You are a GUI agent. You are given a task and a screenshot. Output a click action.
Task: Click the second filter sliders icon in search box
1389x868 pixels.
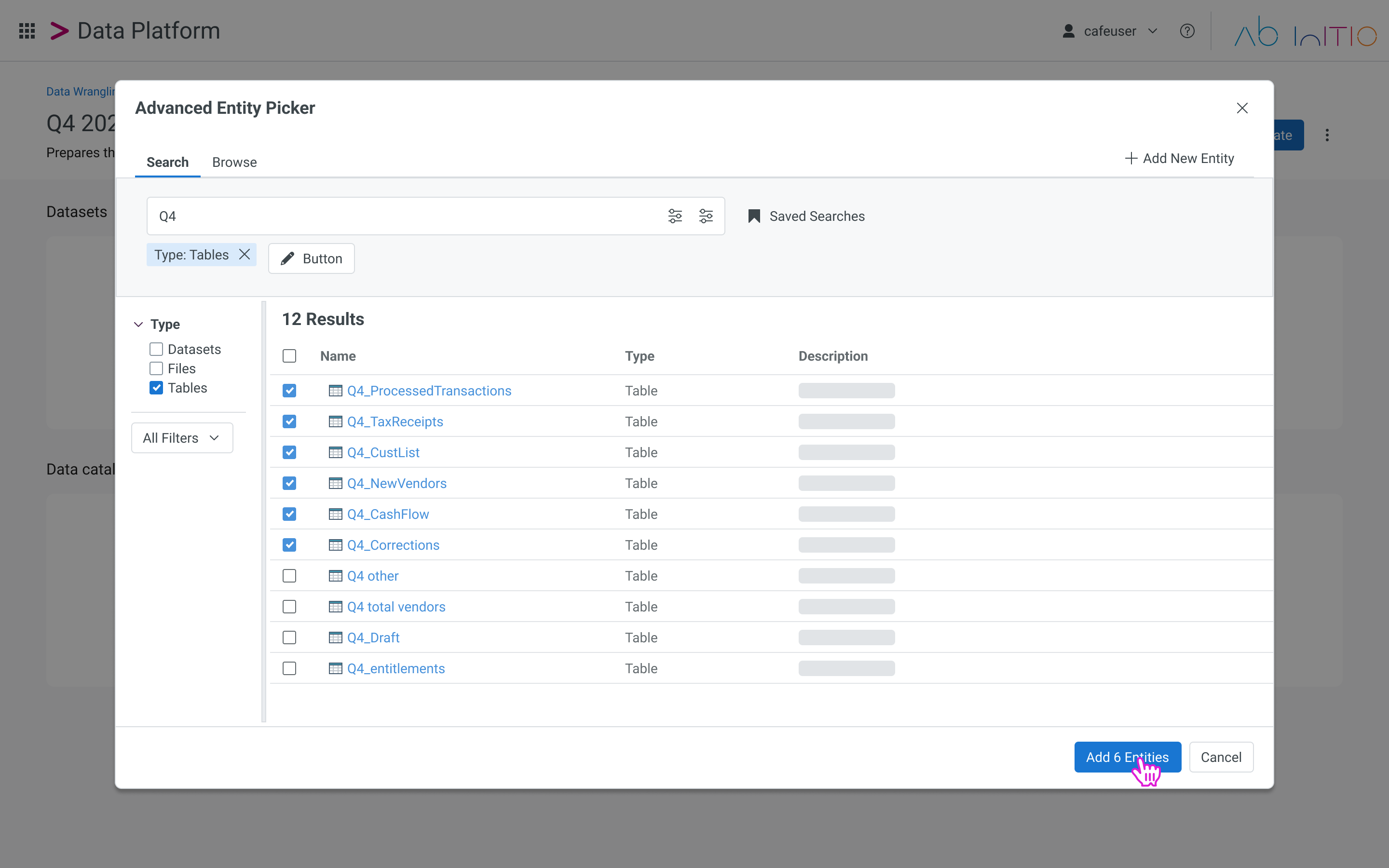706,216
